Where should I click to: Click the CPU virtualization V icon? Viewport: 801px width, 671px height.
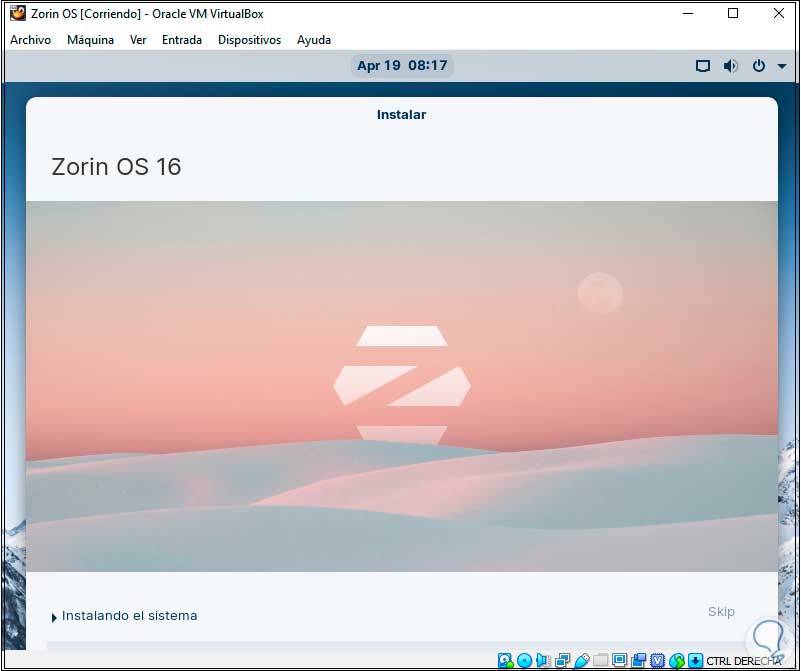click(x=657, y=660)
